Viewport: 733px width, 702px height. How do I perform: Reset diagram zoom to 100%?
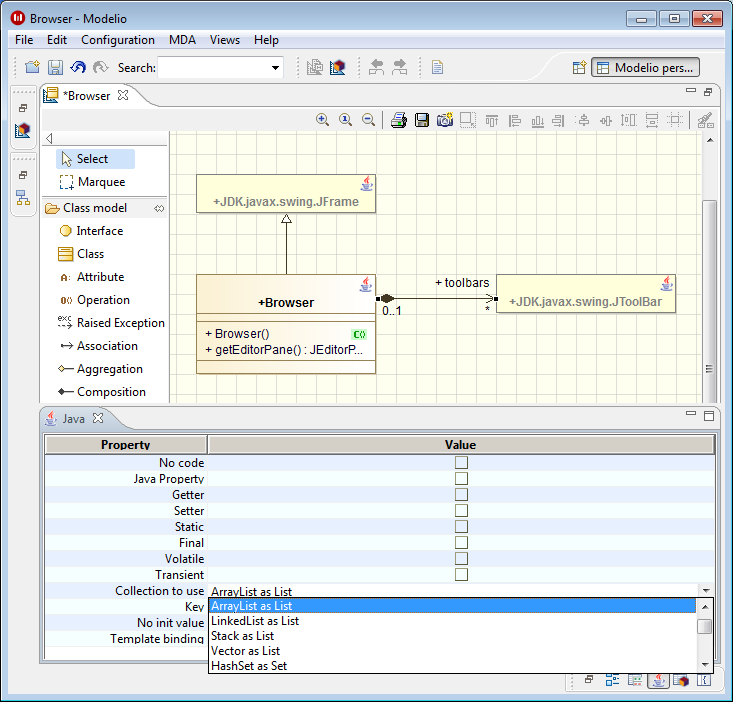(345, 120)
